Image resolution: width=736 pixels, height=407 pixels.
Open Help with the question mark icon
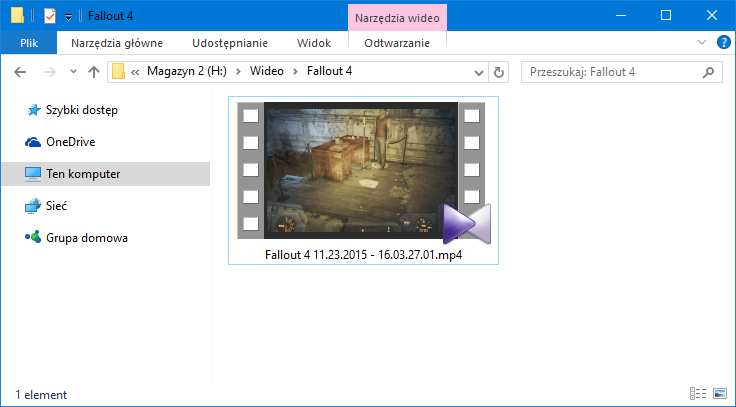click(x=723, y=42)
